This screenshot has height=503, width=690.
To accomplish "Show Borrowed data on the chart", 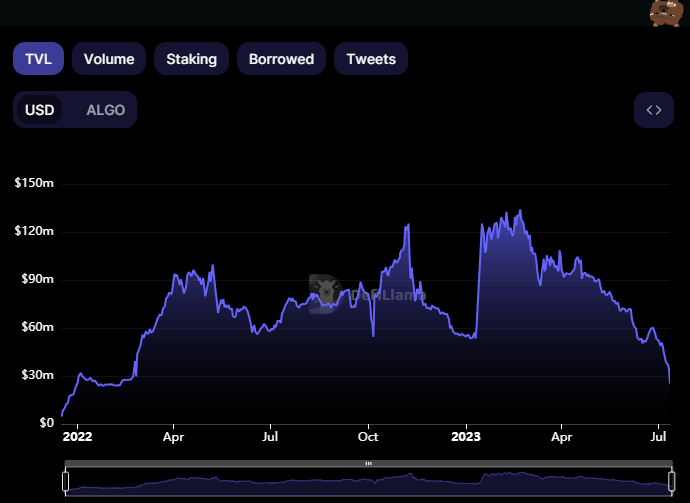I will tap(281, 59).
